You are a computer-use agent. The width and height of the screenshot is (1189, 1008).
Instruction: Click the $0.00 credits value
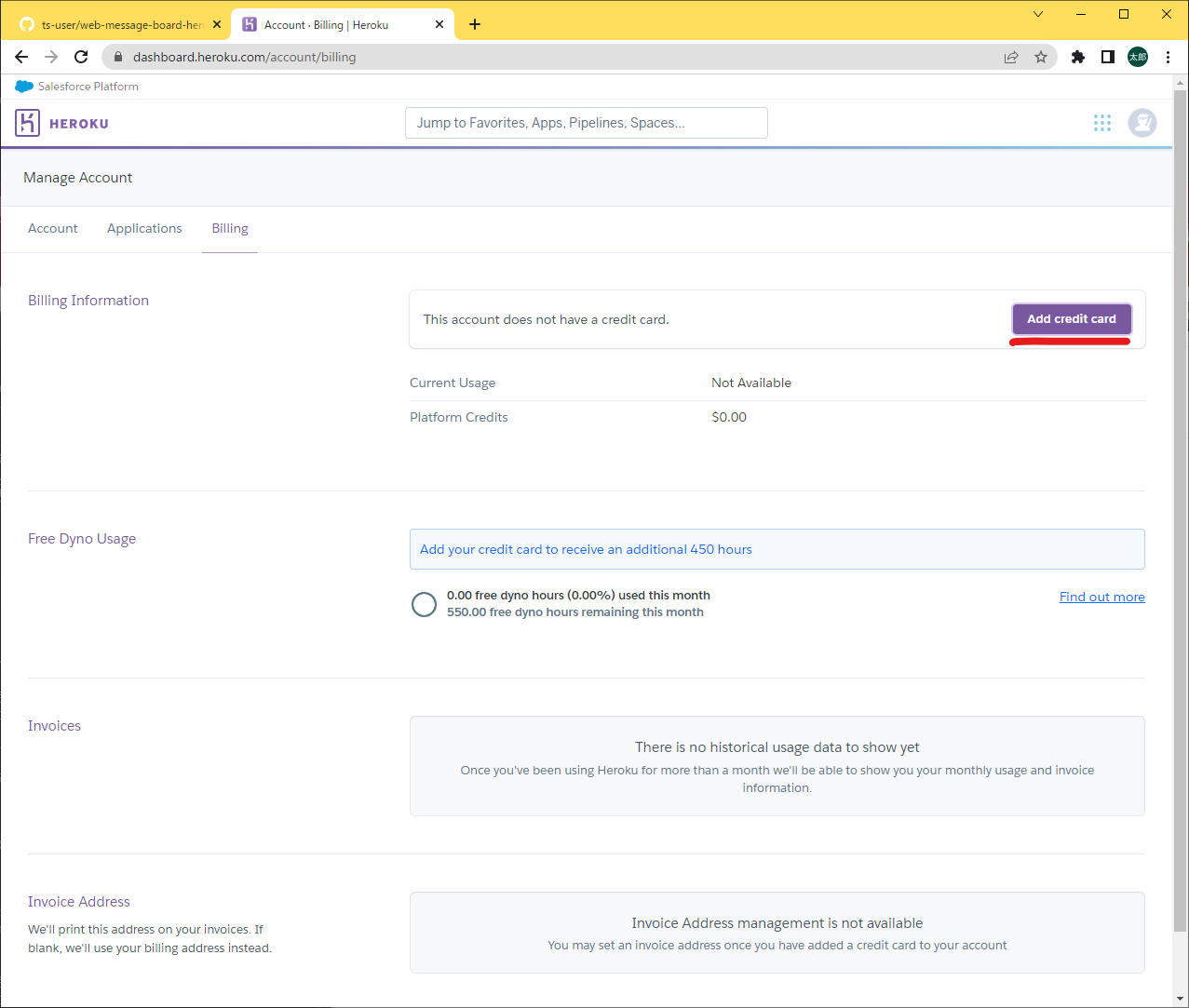coord(729,417)
